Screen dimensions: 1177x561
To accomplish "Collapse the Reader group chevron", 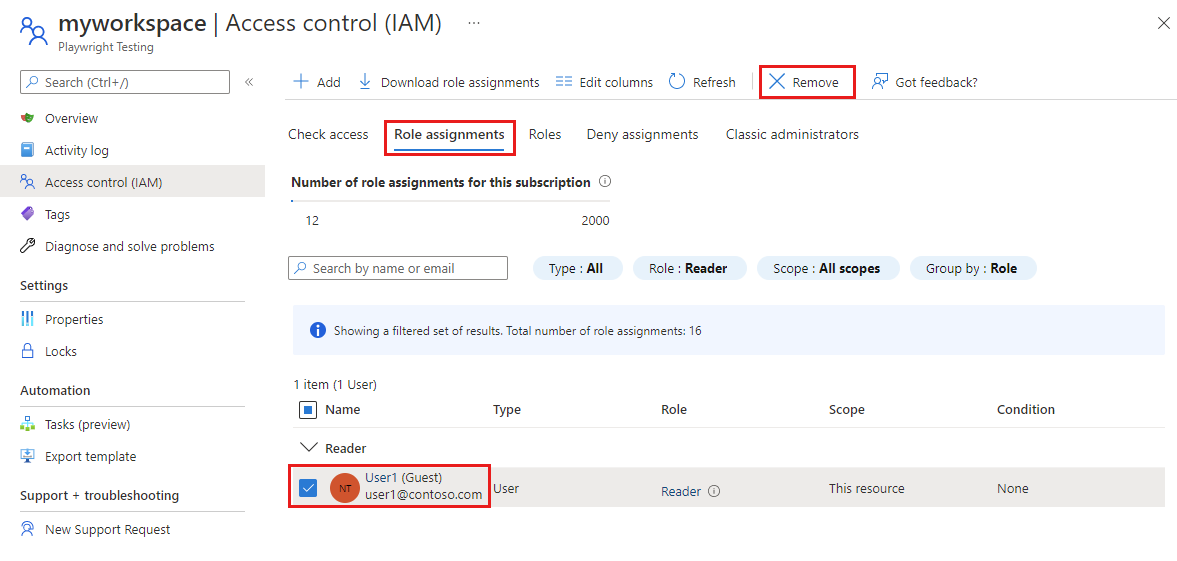I will point(308,448).
